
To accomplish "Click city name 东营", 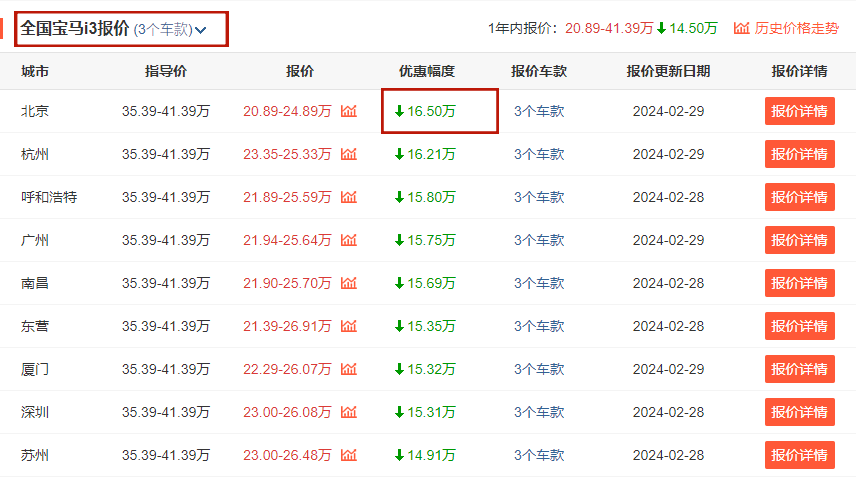I will (x=35, y=327).
